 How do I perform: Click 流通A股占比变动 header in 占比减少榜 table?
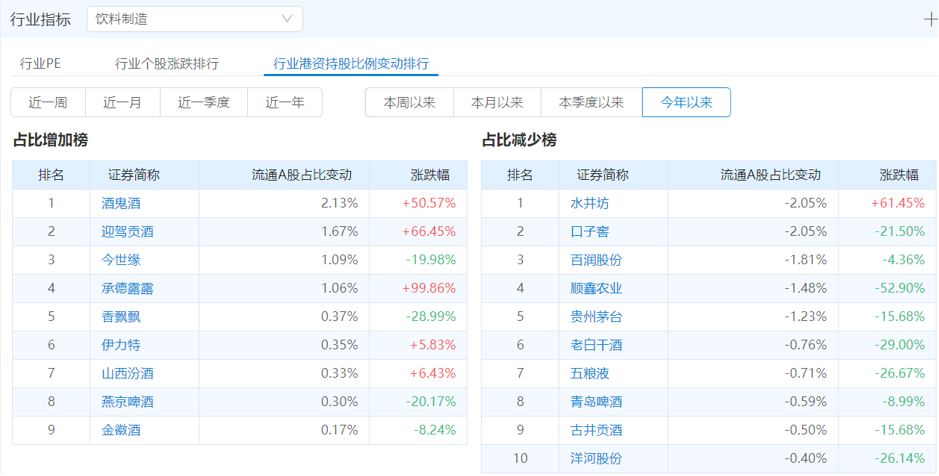770,175
